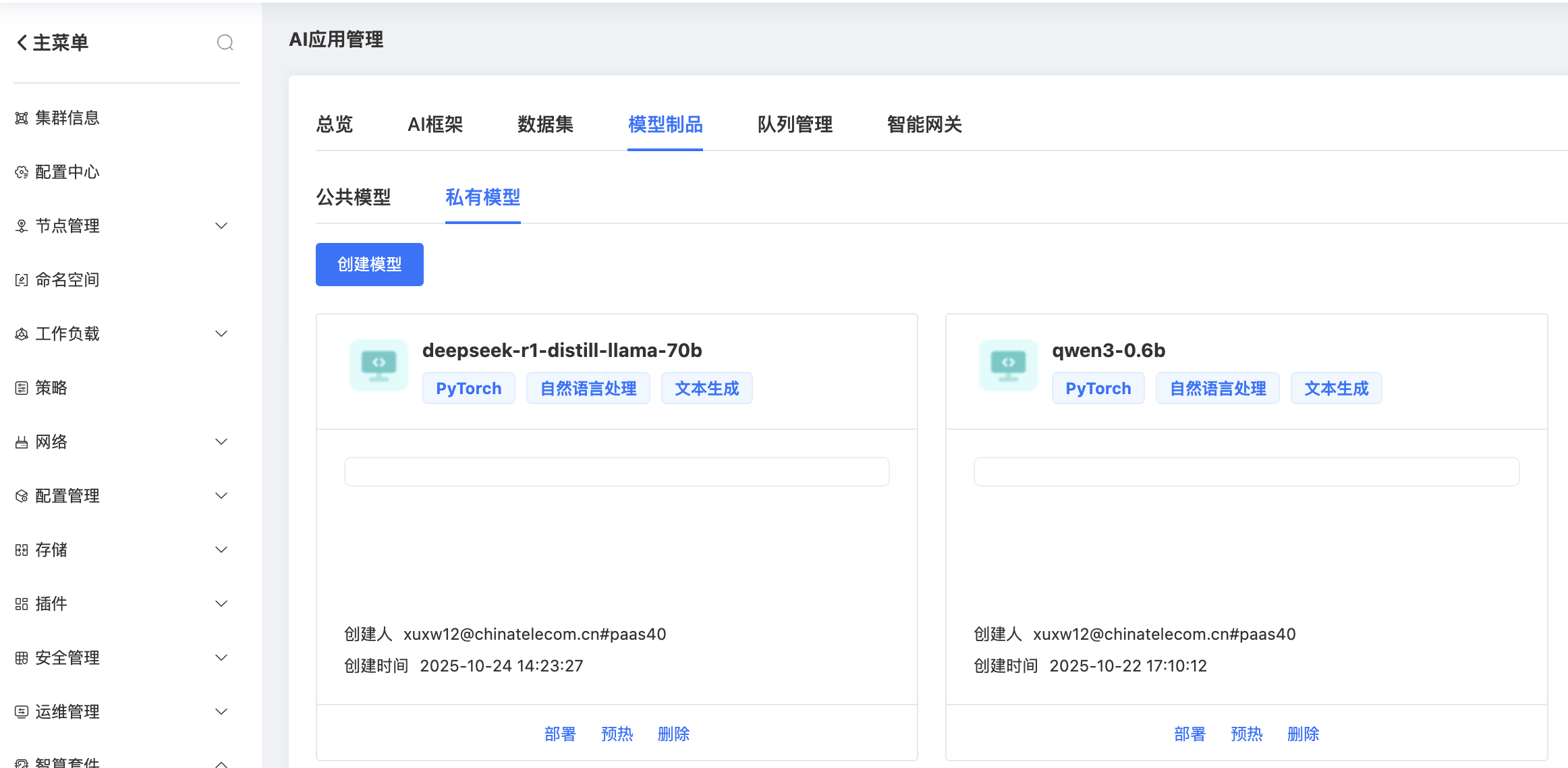Screen dimensions: 1568x768
Task: Click the back arrow beside 主菜单
Action: pyautogui.click(x=22, y=43)
